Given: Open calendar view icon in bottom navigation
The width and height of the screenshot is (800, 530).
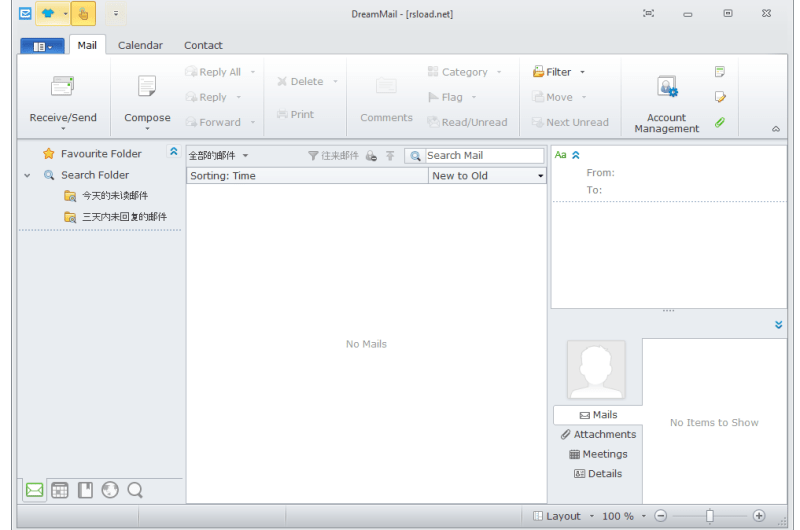Looking at the screenshot, I should click(60, 490).
